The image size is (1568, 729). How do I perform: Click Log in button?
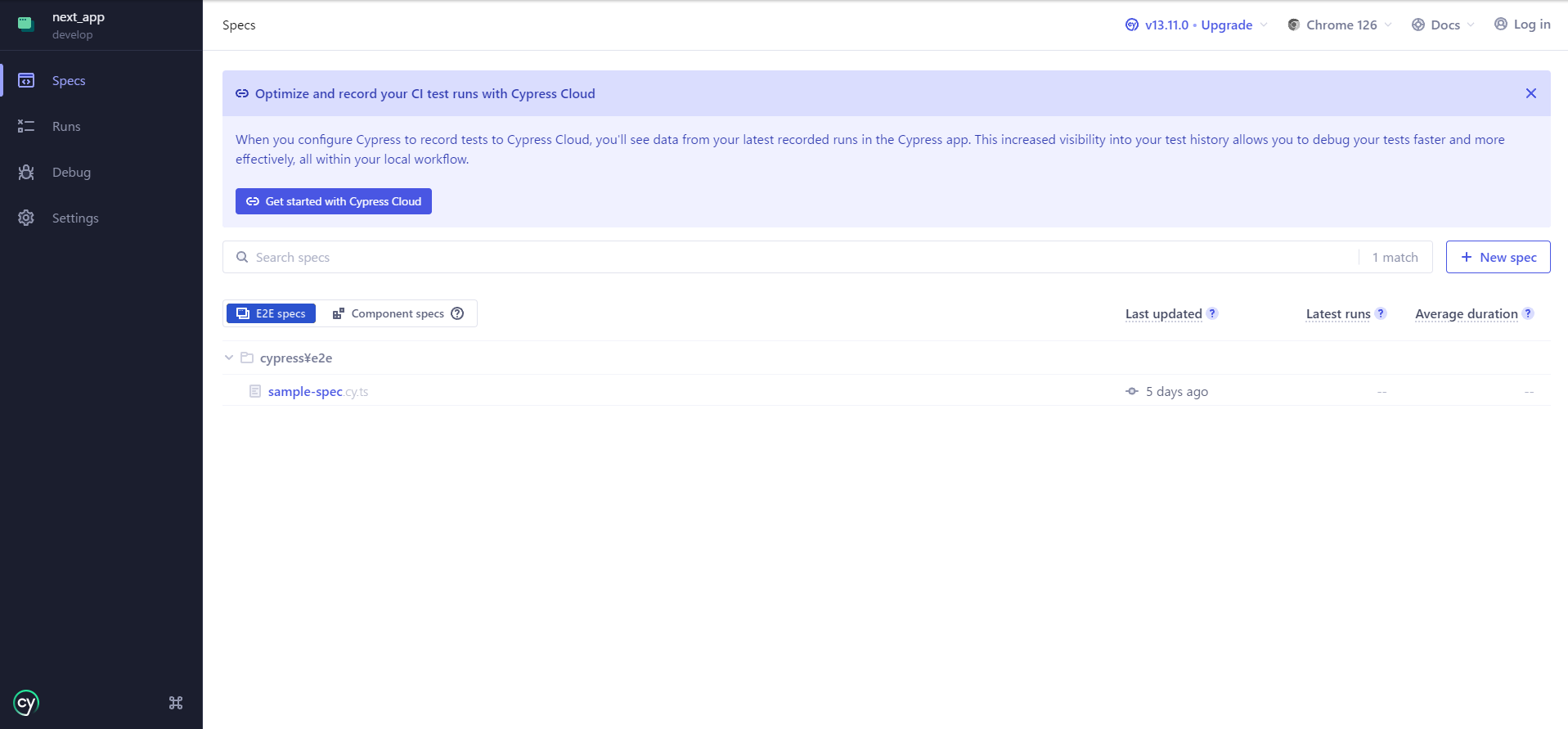point(1522,24)
